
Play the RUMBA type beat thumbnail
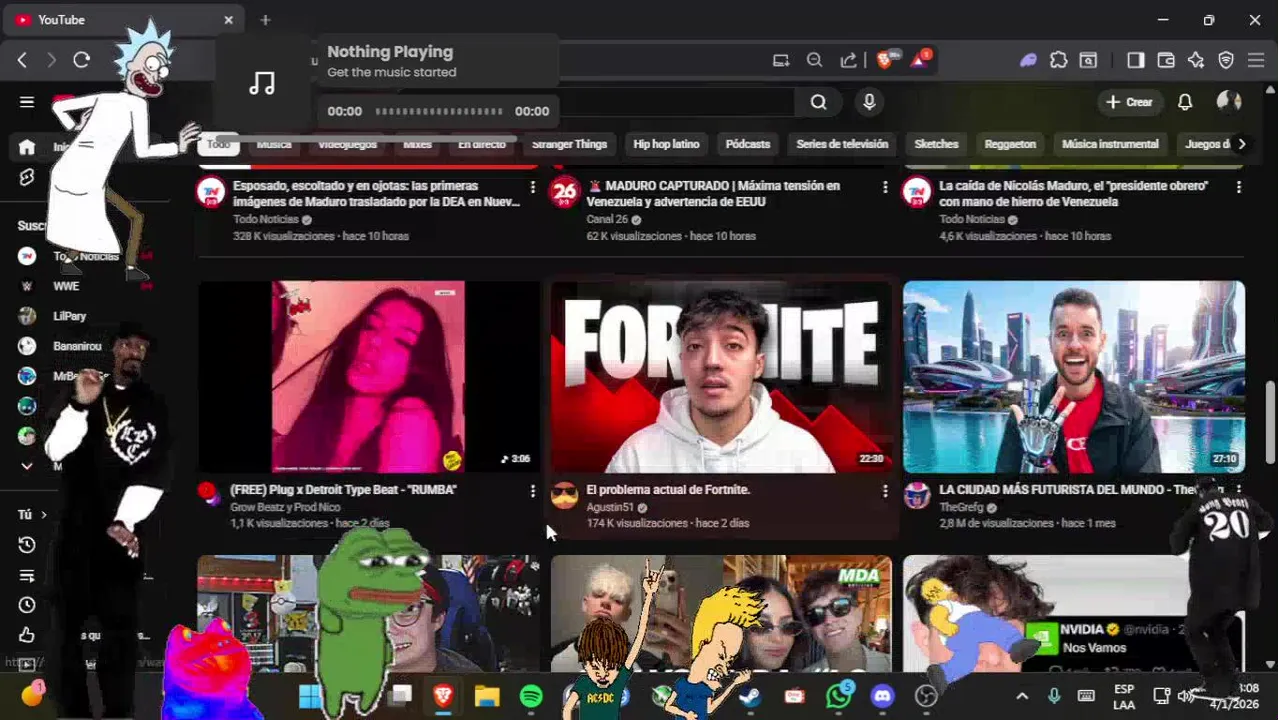coord(368,376)
